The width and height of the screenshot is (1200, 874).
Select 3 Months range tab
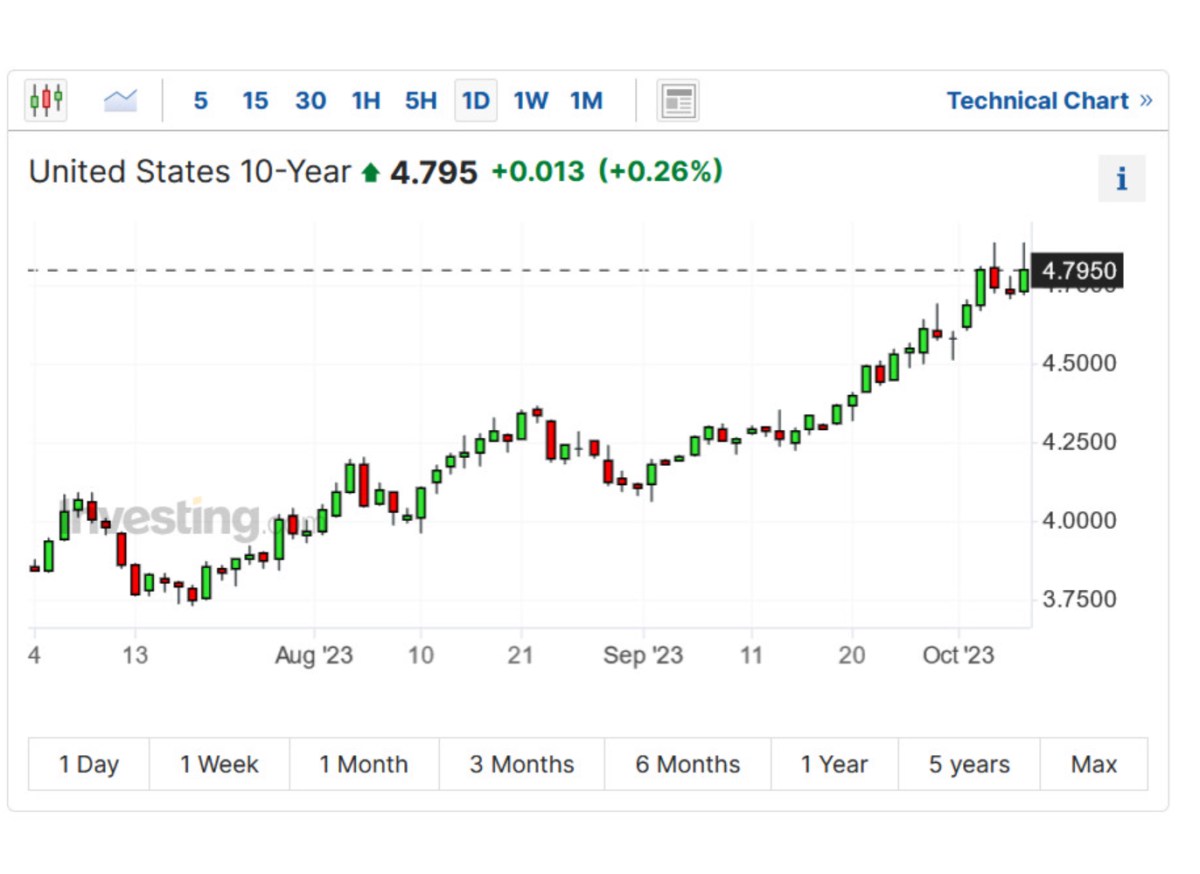522,765
